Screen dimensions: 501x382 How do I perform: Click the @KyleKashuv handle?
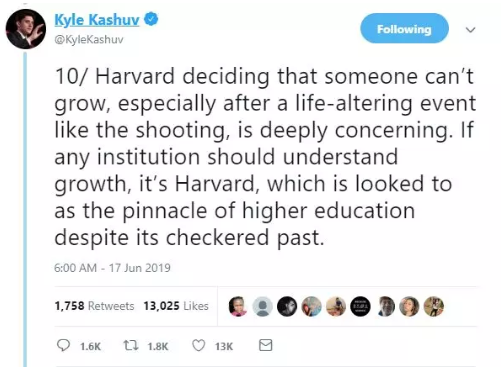89,39
